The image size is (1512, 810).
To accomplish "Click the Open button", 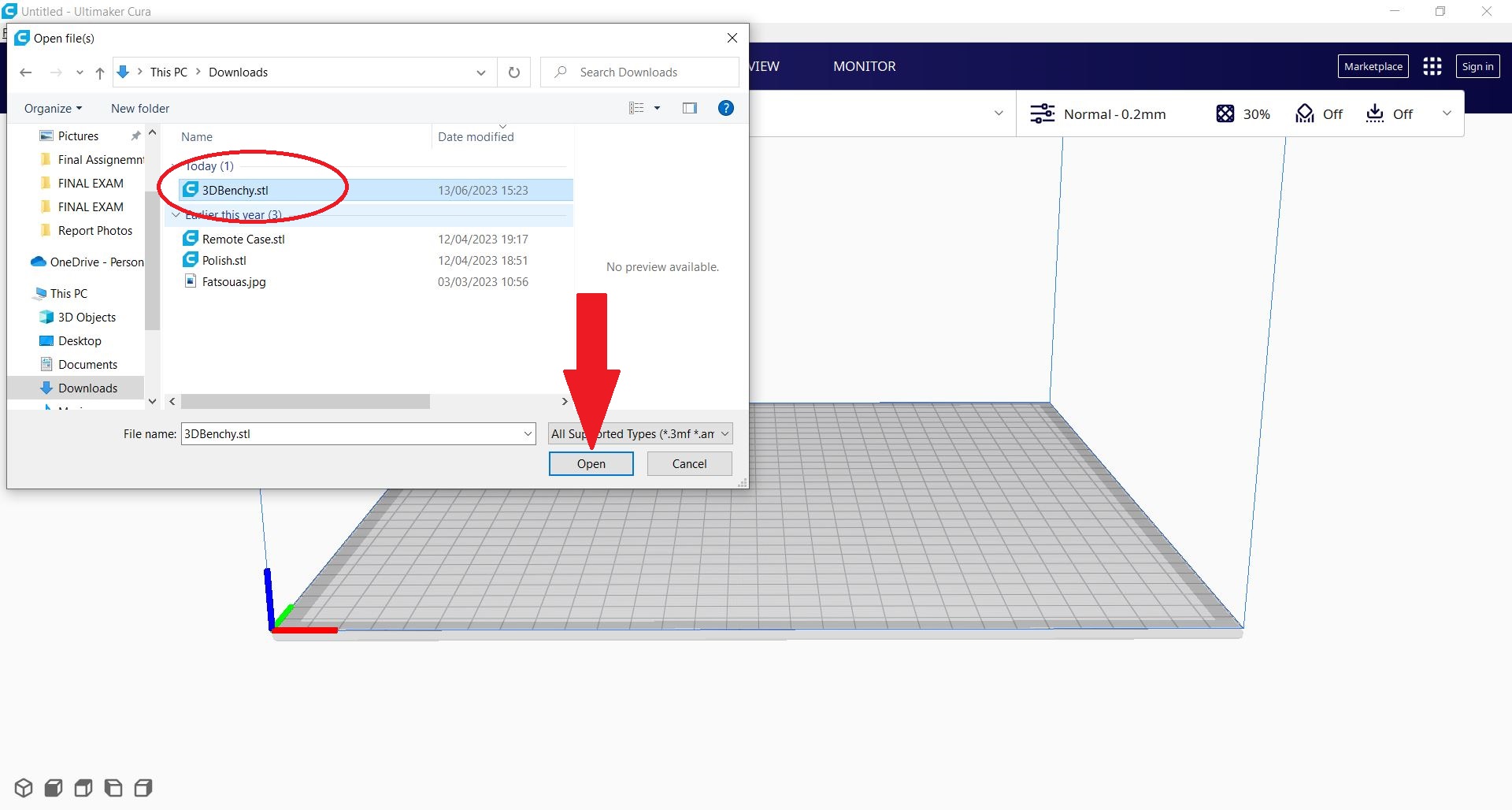I will 591,464.
